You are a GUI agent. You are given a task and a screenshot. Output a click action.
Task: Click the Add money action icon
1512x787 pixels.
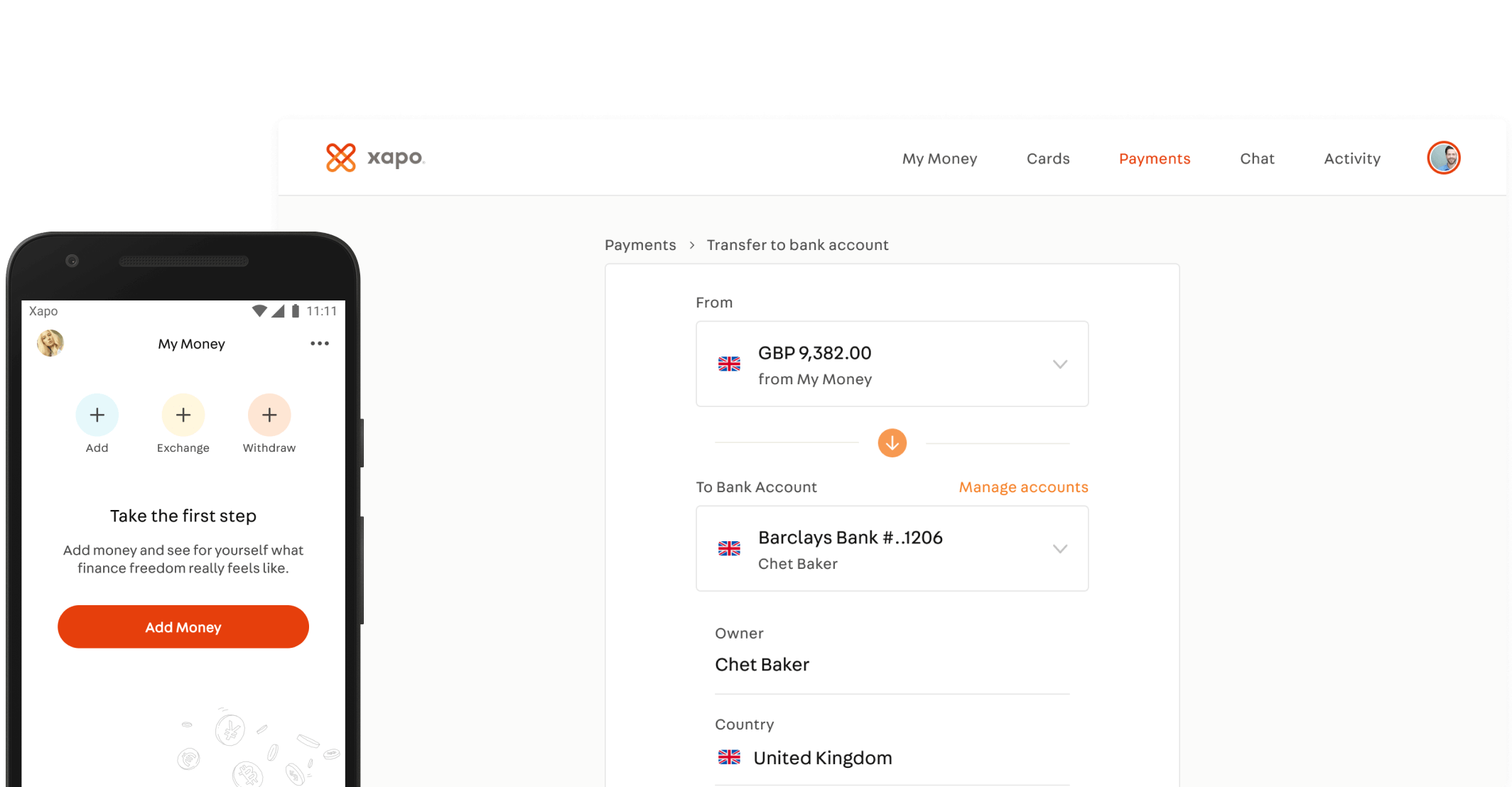[x=96, y=414]
